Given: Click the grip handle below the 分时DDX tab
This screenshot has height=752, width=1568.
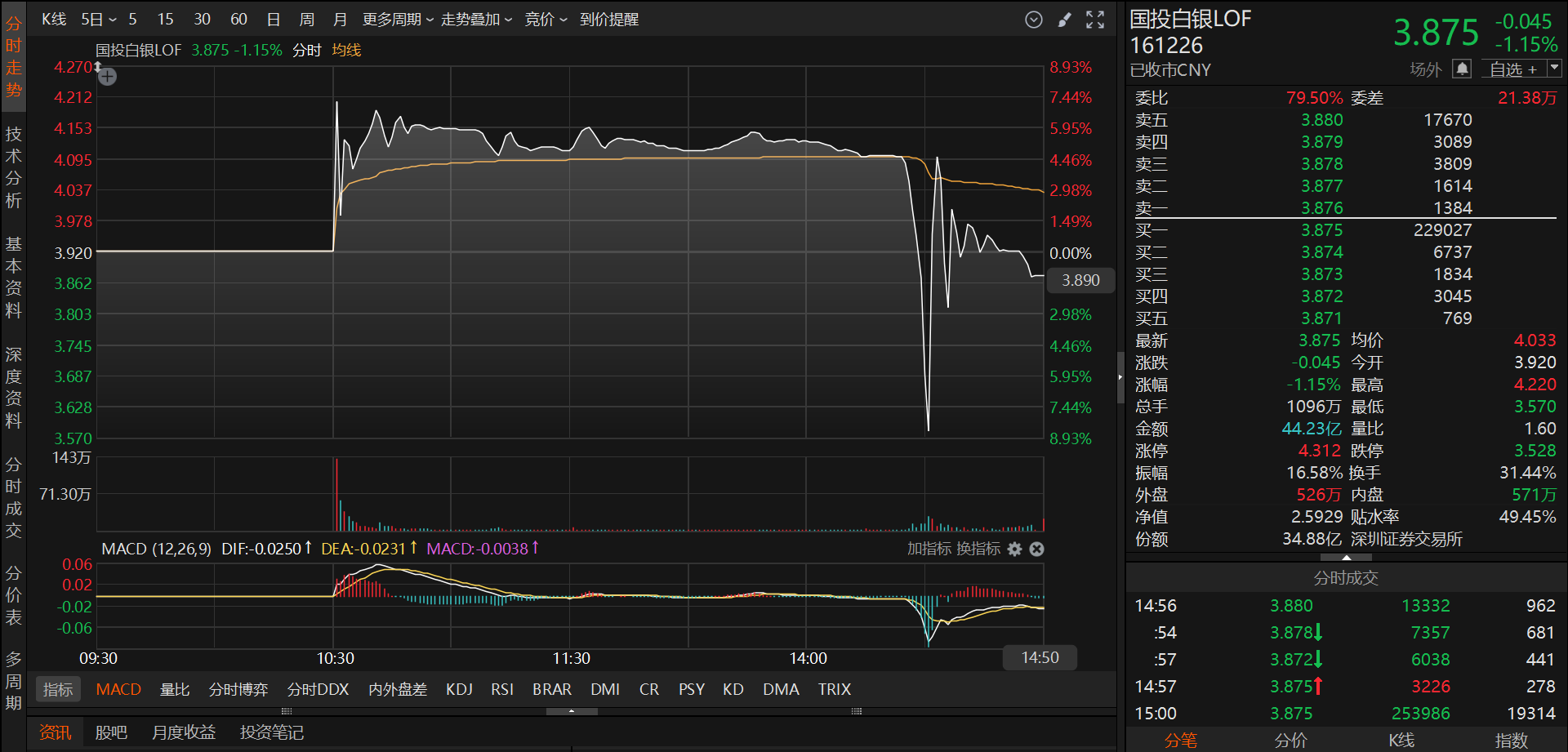Looking at the screenshot, I should point(287,711).
